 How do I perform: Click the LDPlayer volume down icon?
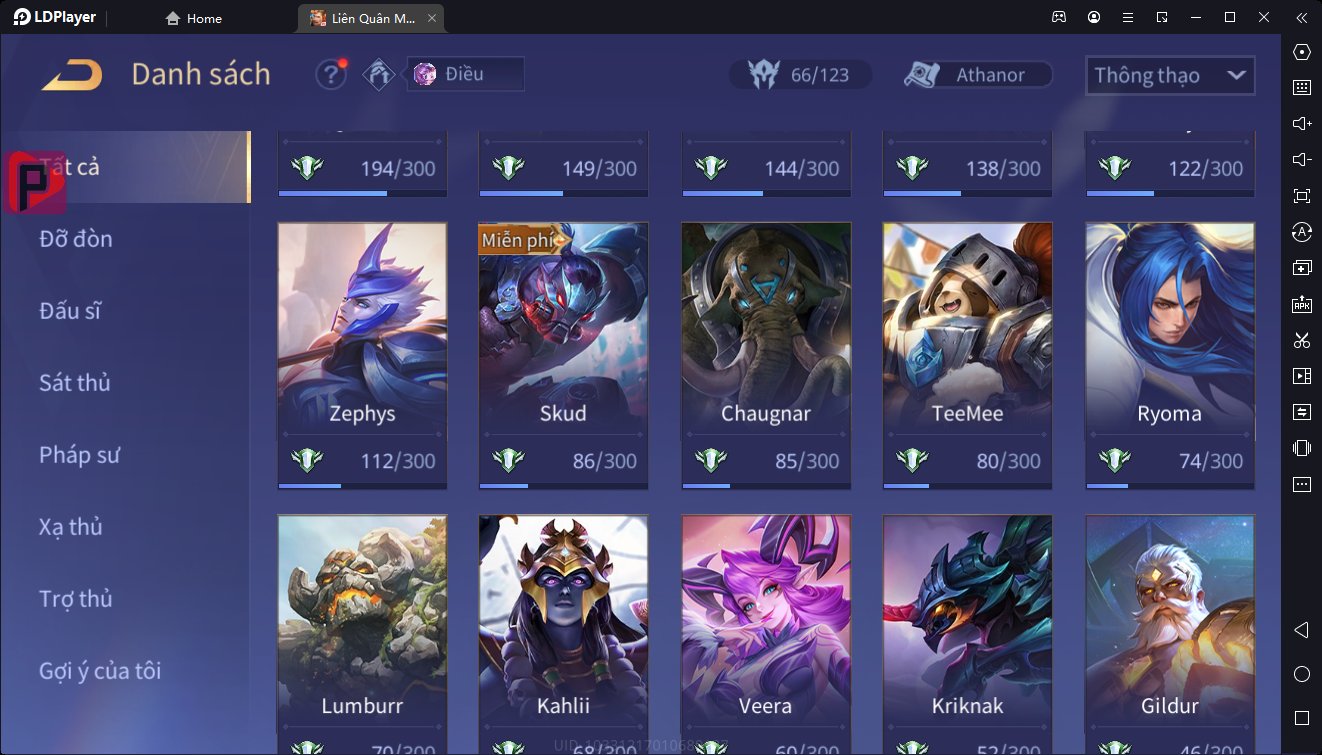[x=1302, y=160]
